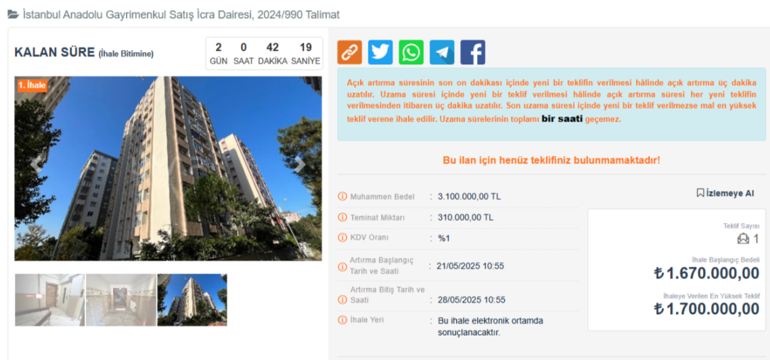Image resolution: width=770 pixels, height=360 pixels.
Task: Add listing to watchlist via İzlemeye Al
Action: pos(725,193)
